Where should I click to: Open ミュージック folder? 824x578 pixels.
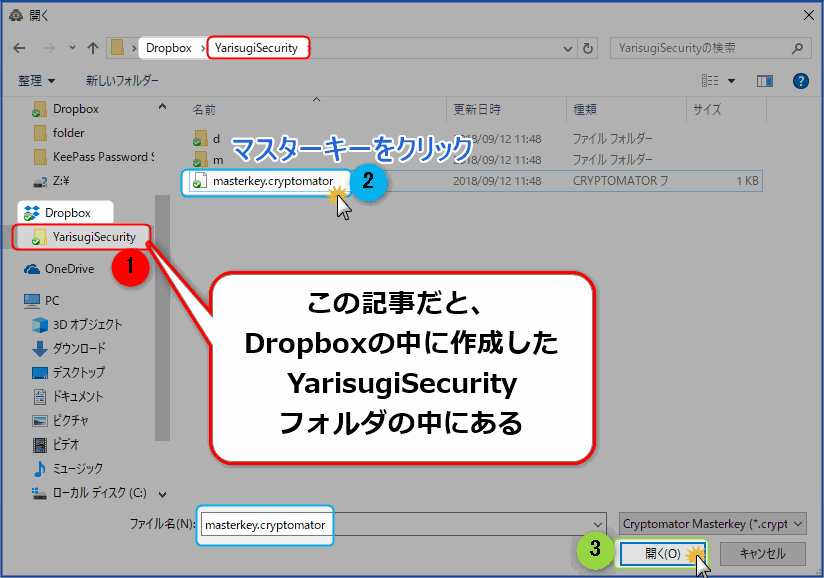77,468
